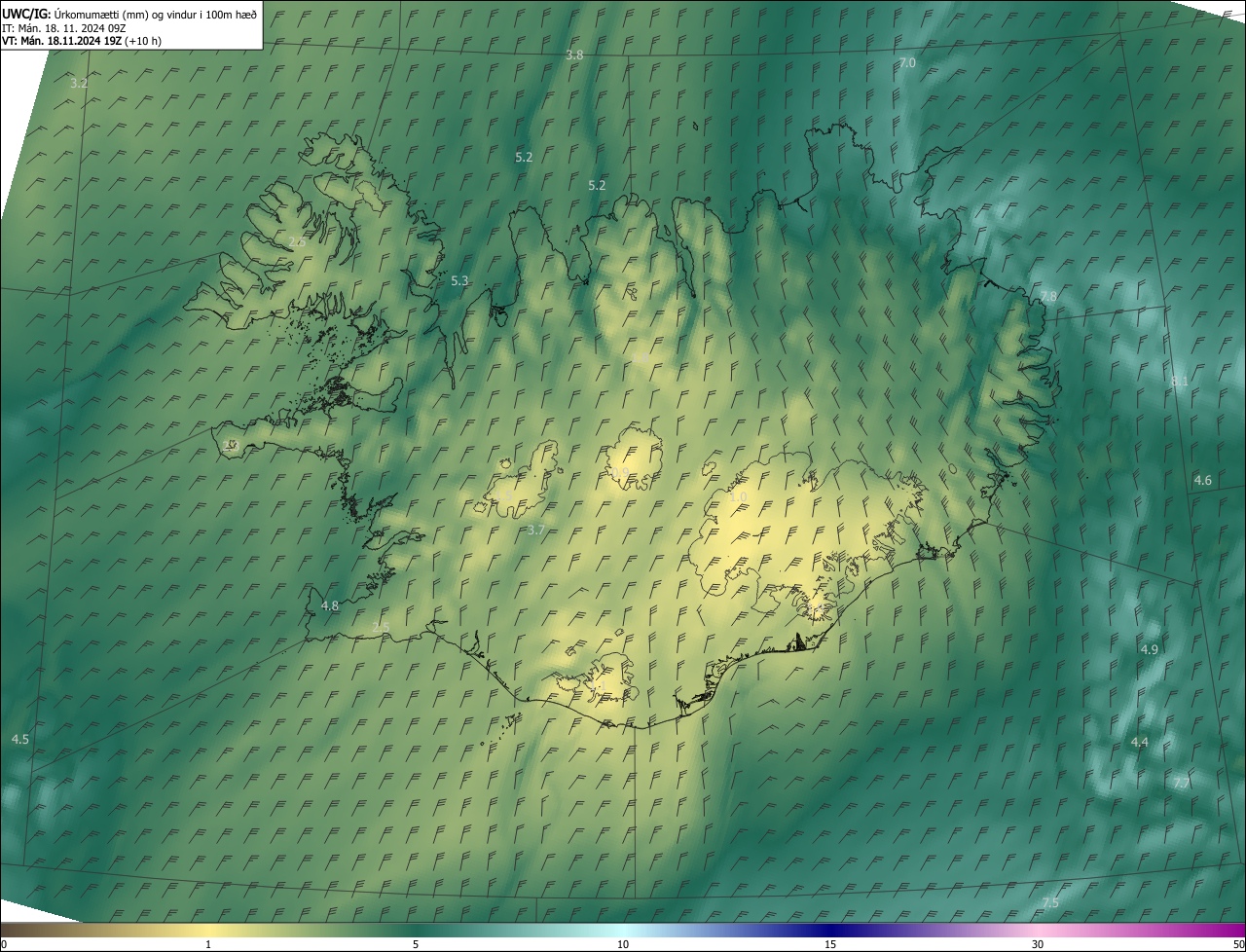
Task: Click the 7.0 value label
Action: [x=906, y=63]
